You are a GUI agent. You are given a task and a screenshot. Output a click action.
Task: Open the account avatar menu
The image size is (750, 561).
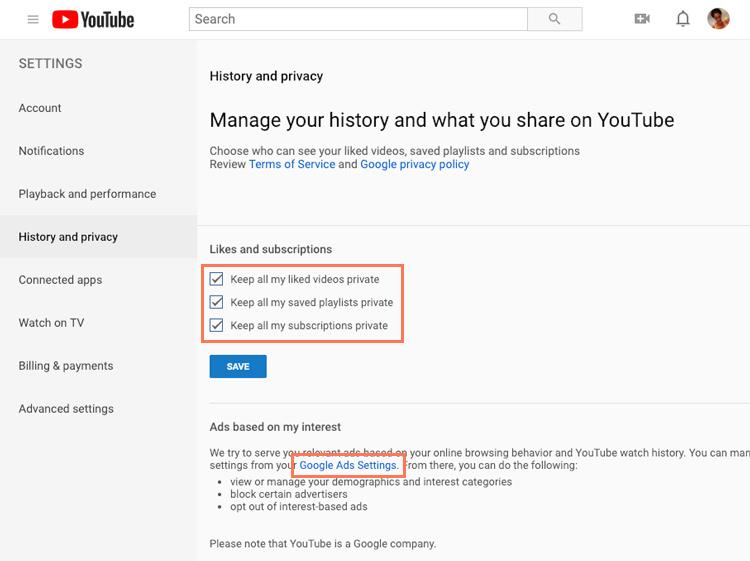point(718,19)
